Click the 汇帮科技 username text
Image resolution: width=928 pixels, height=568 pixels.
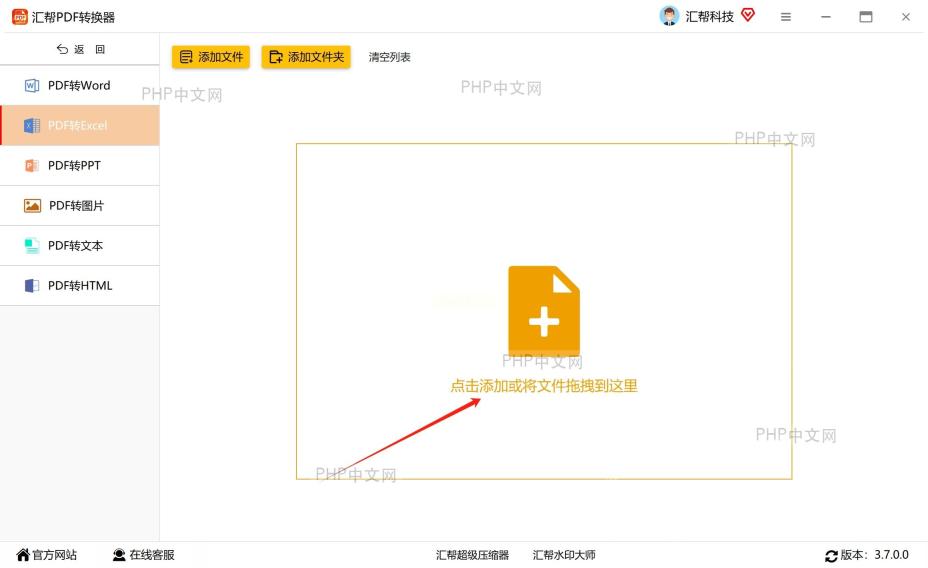710,17
